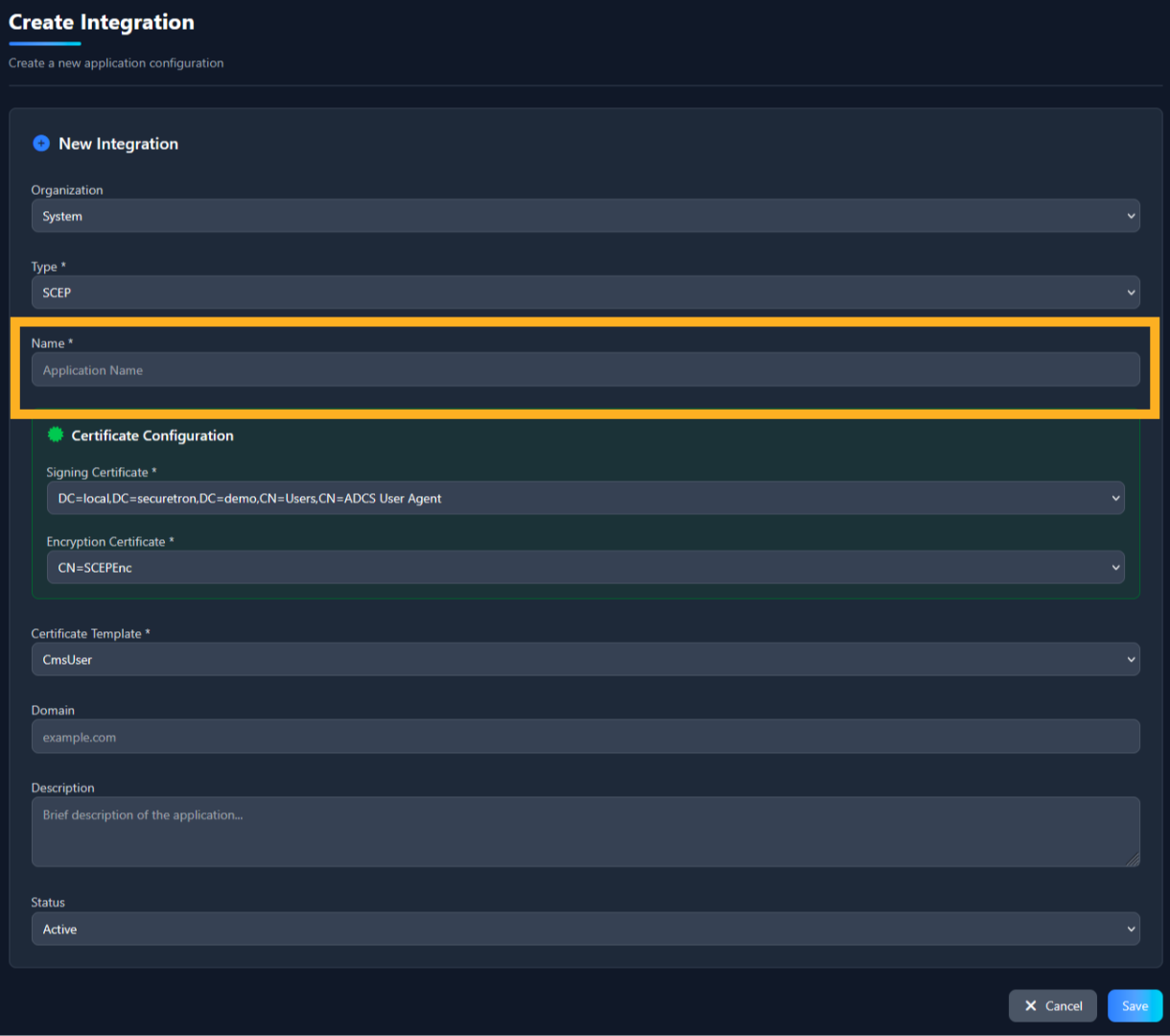
Task: Click the Save button
Action: 1135,1005
